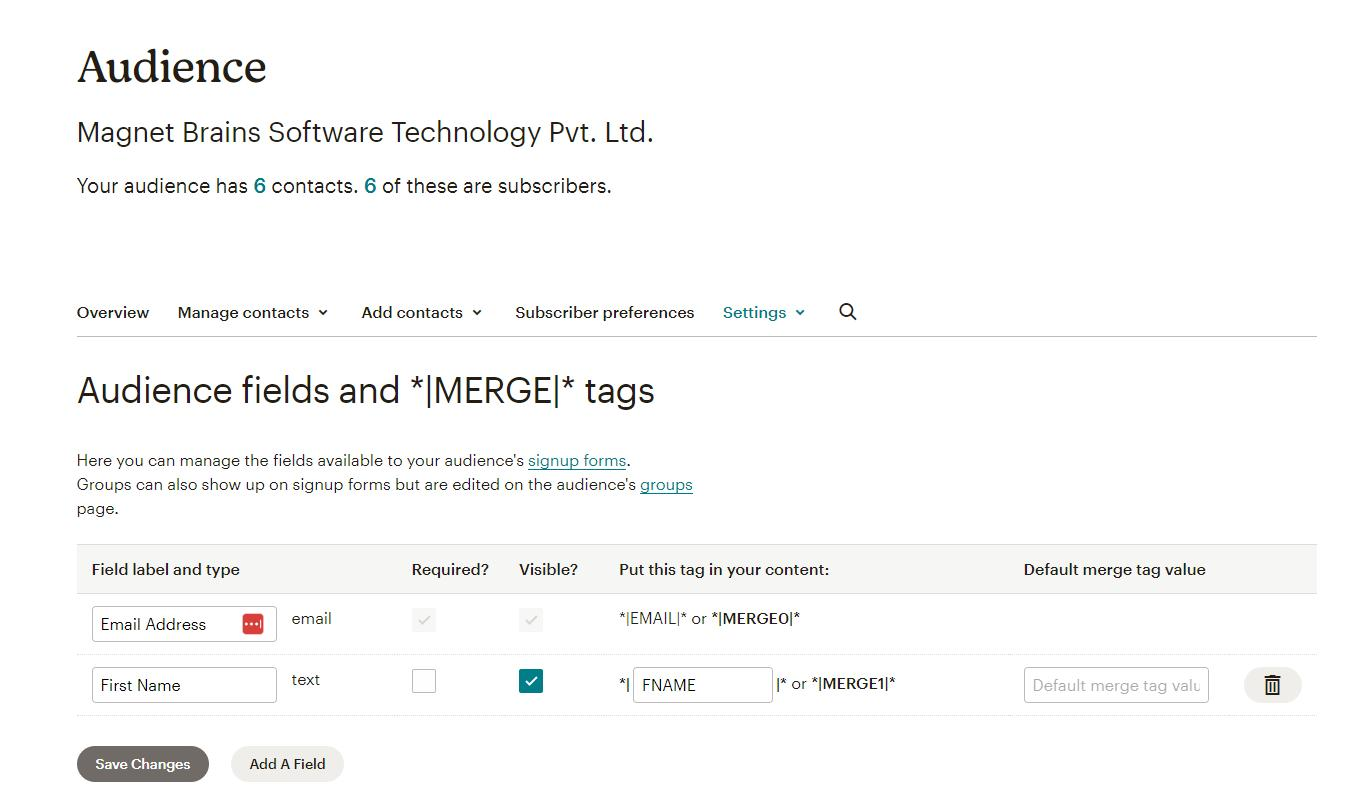Viewport: 1346px width, 805px height.
Task: Delete the First Name field with trash icon
Action: [x=1272, y=685]
